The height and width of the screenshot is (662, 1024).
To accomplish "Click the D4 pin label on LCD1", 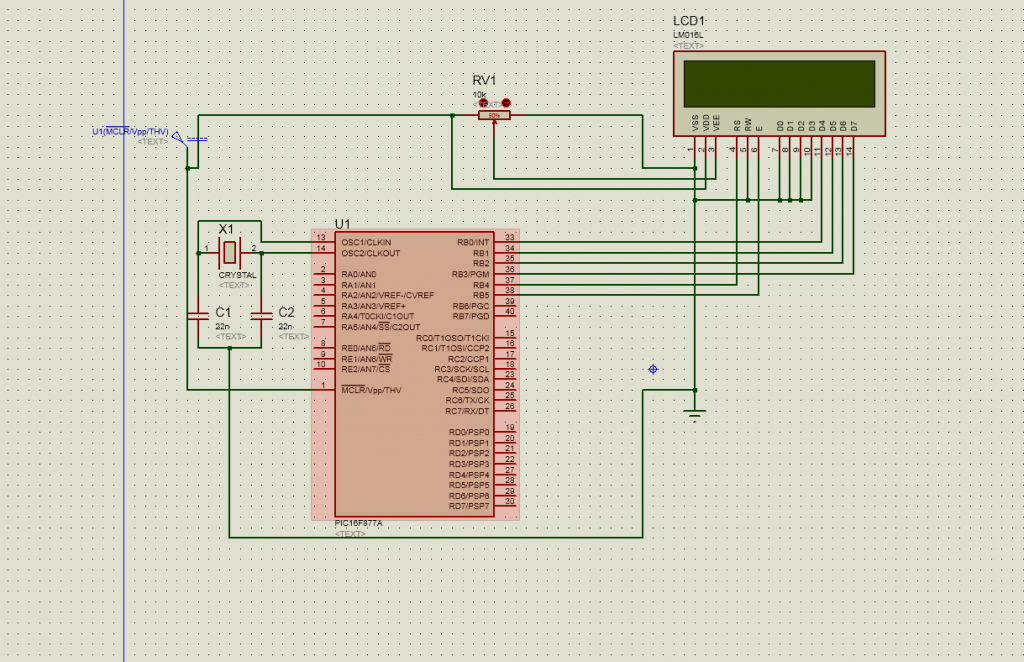I will click(822, 125).
